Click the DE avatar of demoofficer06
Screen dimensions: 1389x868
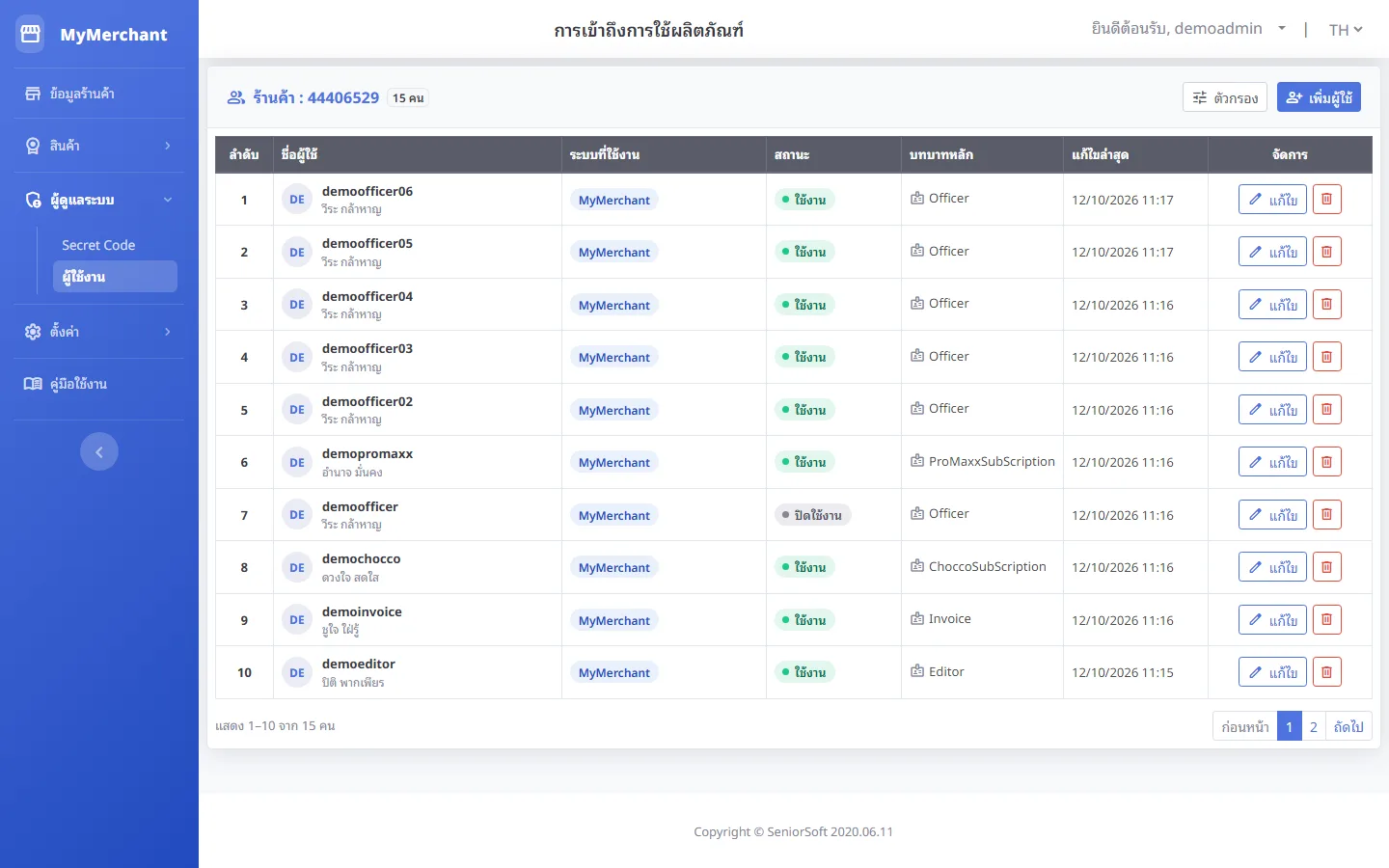[x=297, y=200]
